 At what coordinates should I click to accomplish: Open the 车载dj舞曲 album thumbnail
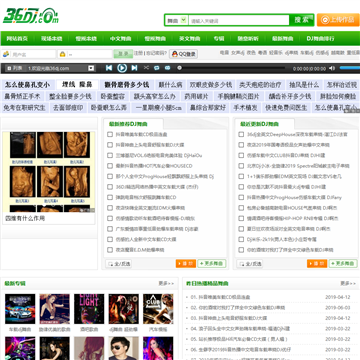pyautogui.click(x=20, y=309)
